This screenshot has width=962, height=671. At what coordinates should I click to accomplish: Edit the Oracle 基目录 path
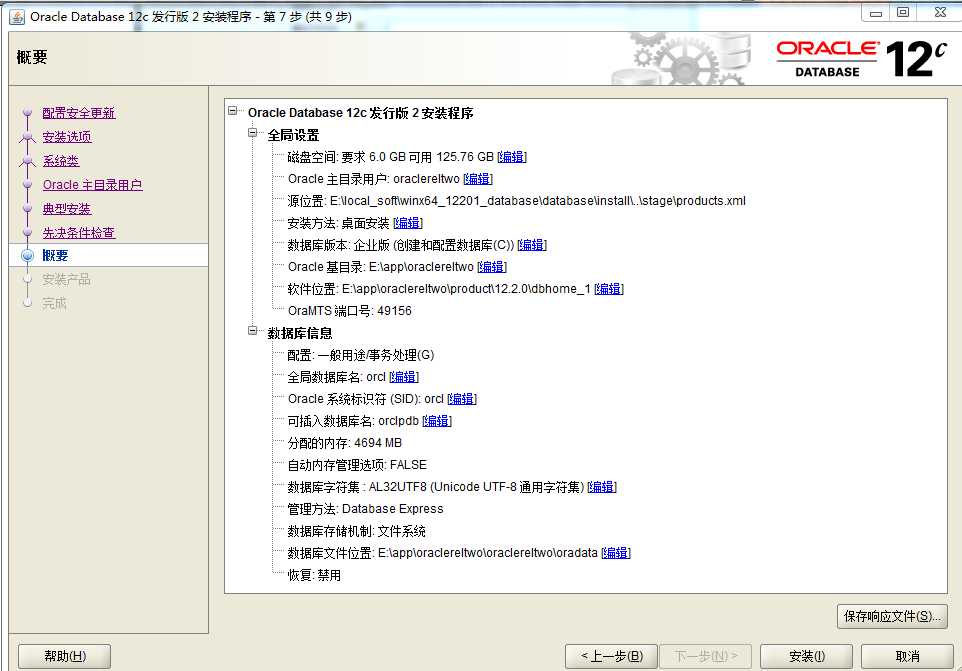pos(492,267)
